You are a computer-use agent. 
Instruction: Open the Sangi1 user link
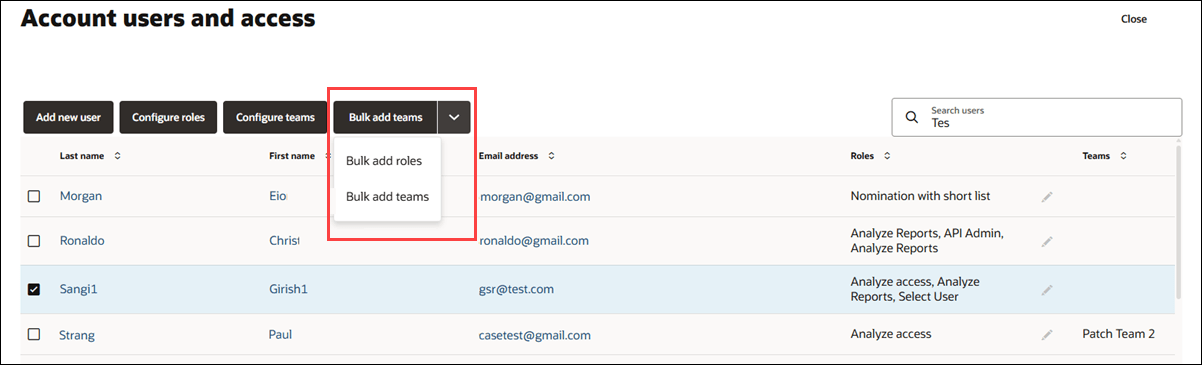[78, 289]
